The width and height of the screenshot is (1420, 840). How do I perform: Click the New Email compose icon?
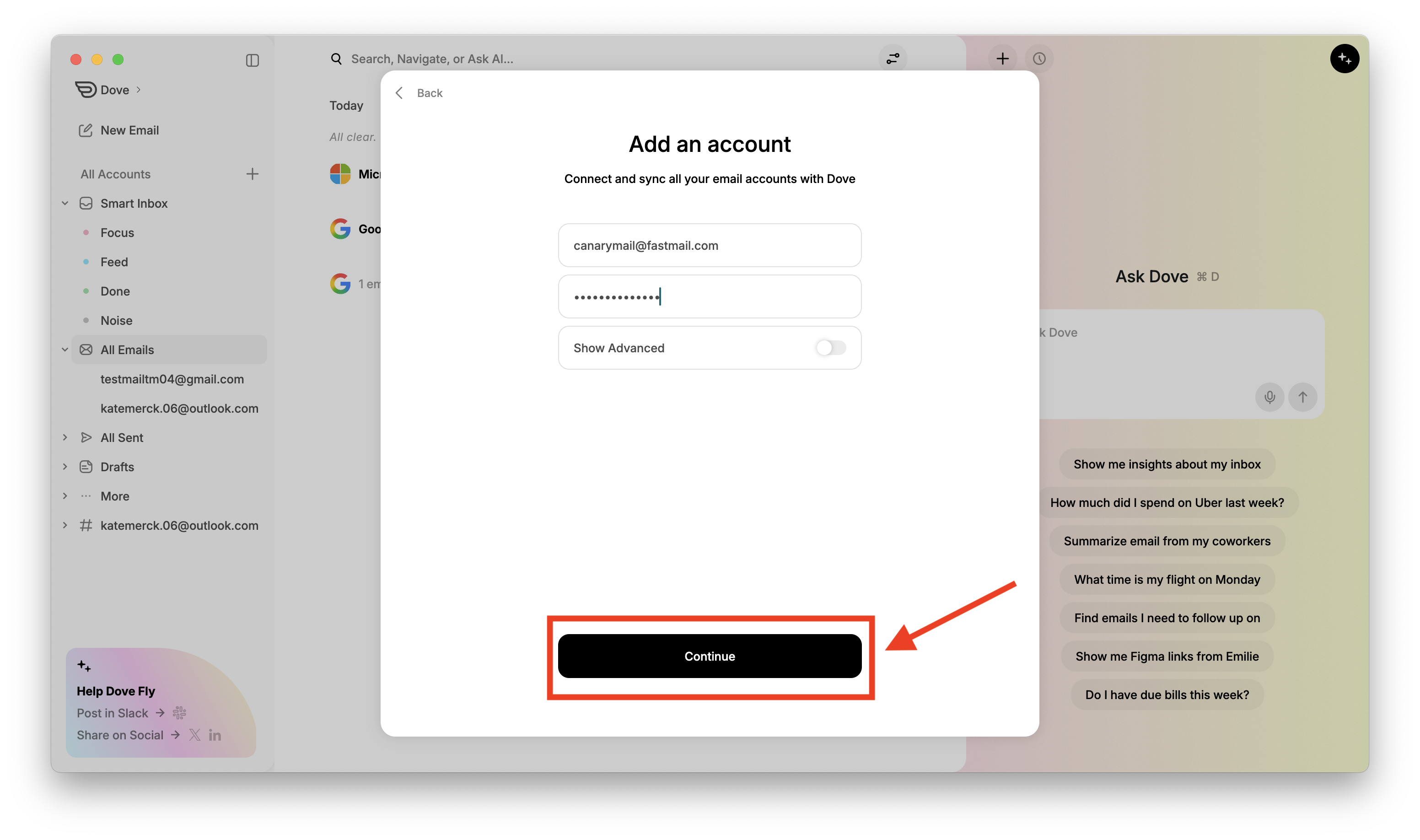(x=86, y=130)
